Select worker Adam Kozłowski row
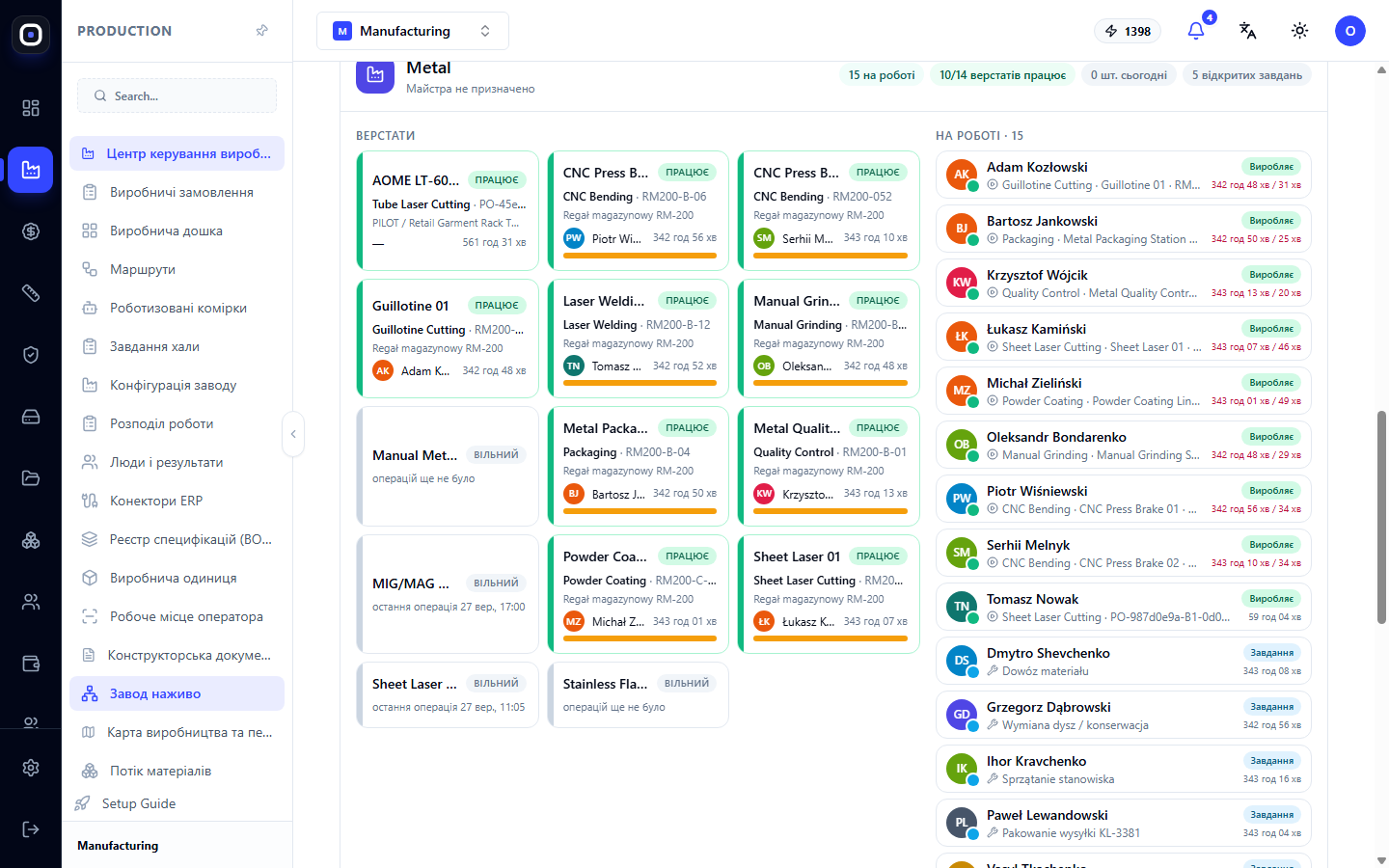Screen dimensions: 1389x868 1124,176
